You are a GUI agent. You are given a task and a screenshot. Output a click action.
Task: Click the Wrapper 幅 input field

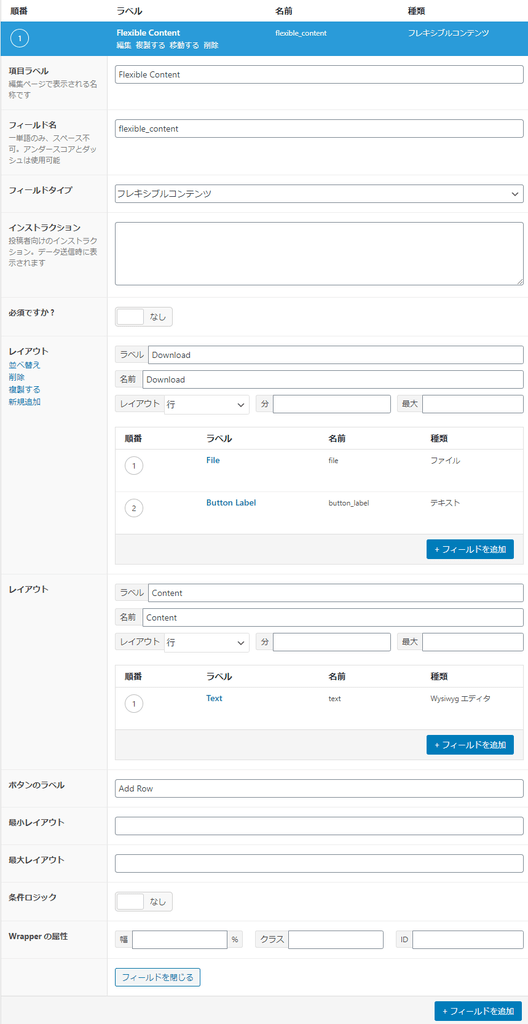click(180, 940)
